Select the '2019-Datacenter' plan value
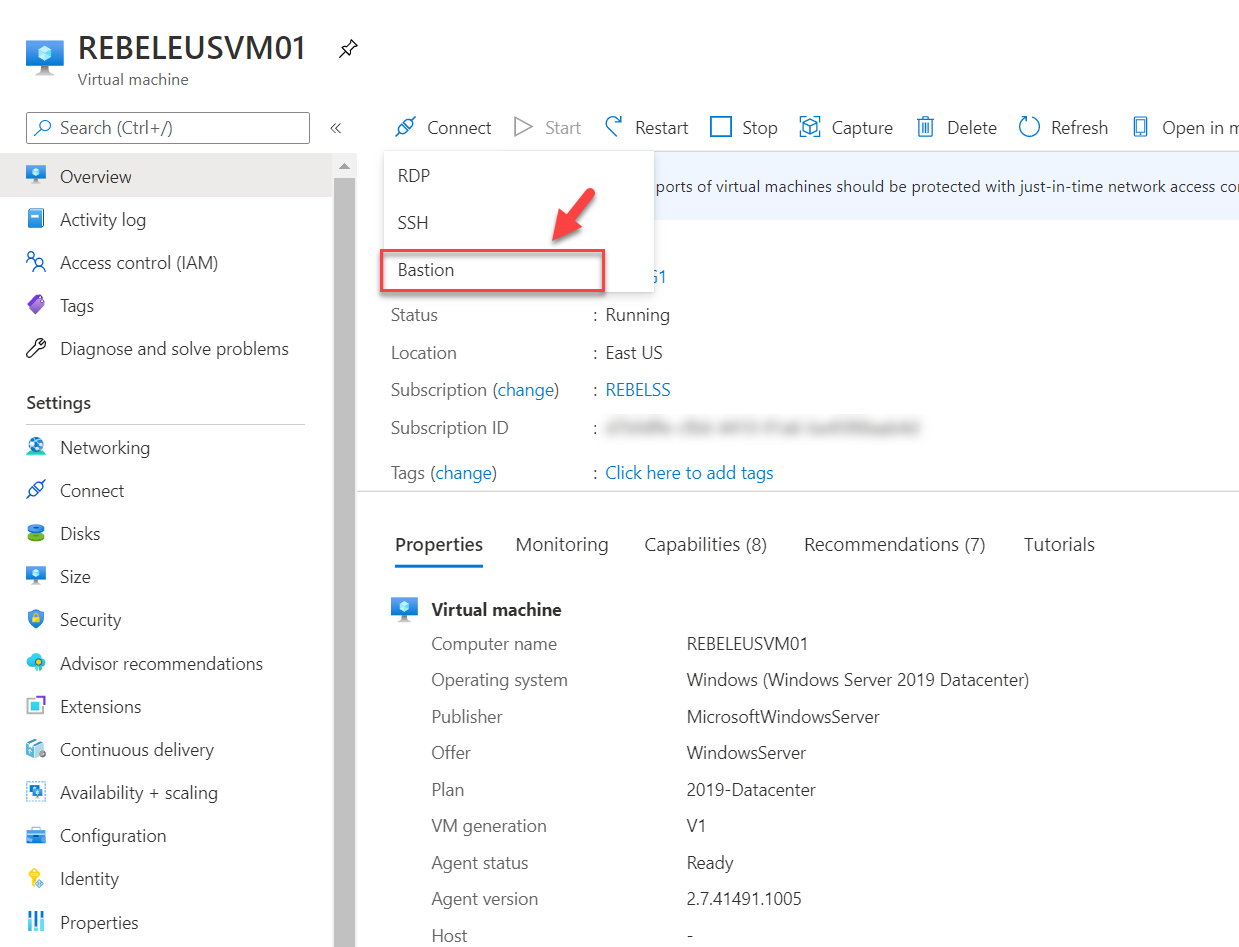Viewport: 1239px width, 947px height. (751, 790)
